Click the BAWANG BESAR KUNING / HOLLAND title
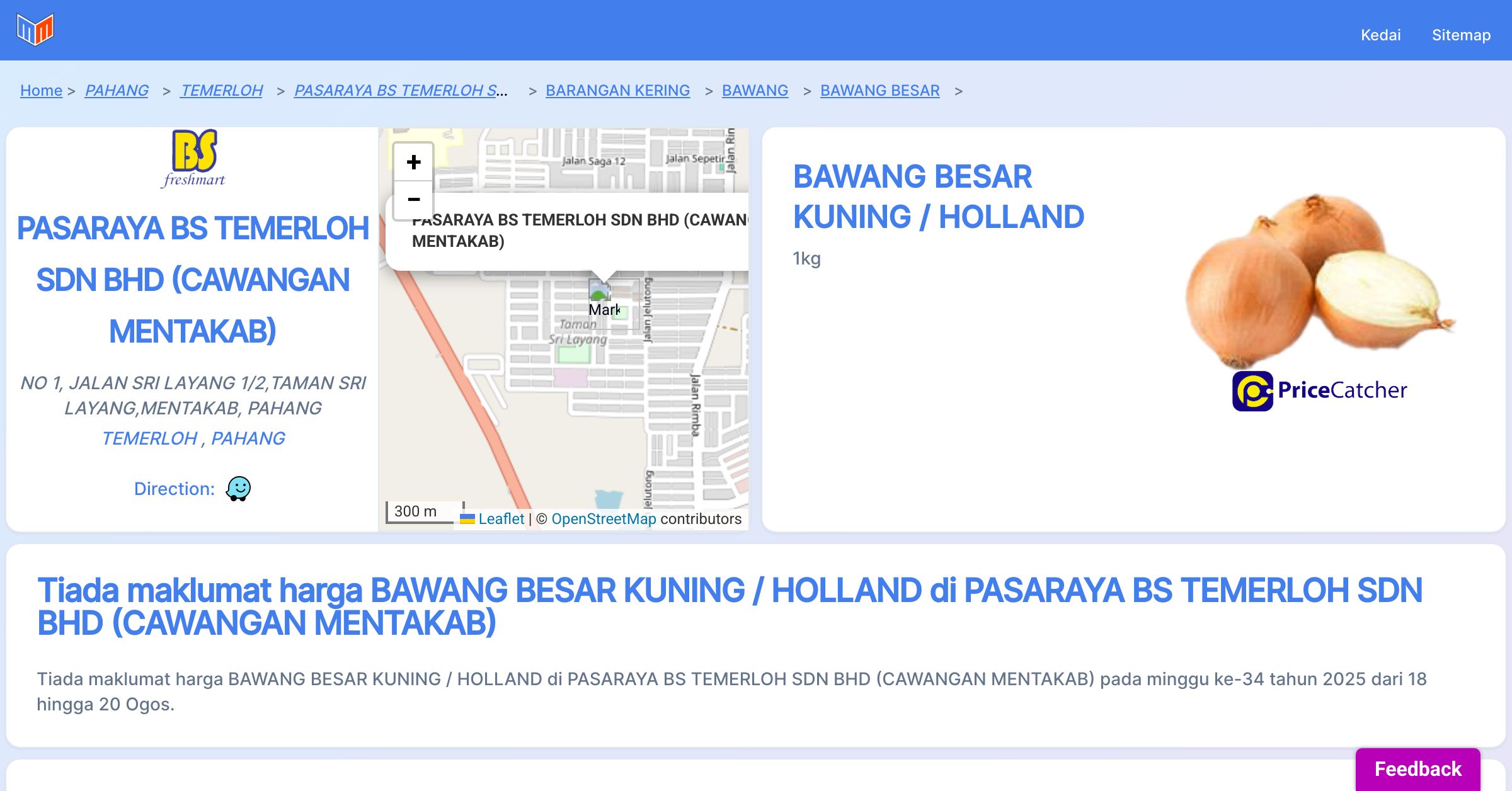 click(938, 196)
